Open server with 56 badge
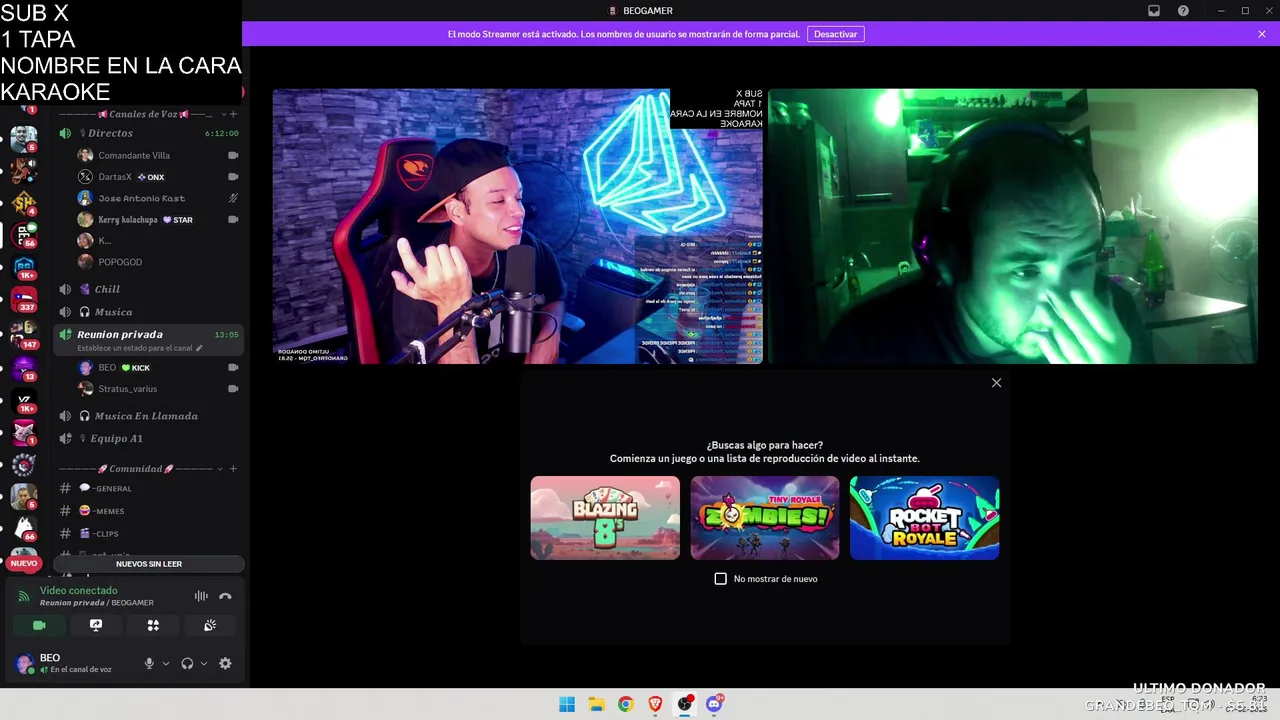This screenshot has width=1280, height=720. point(24,235)
